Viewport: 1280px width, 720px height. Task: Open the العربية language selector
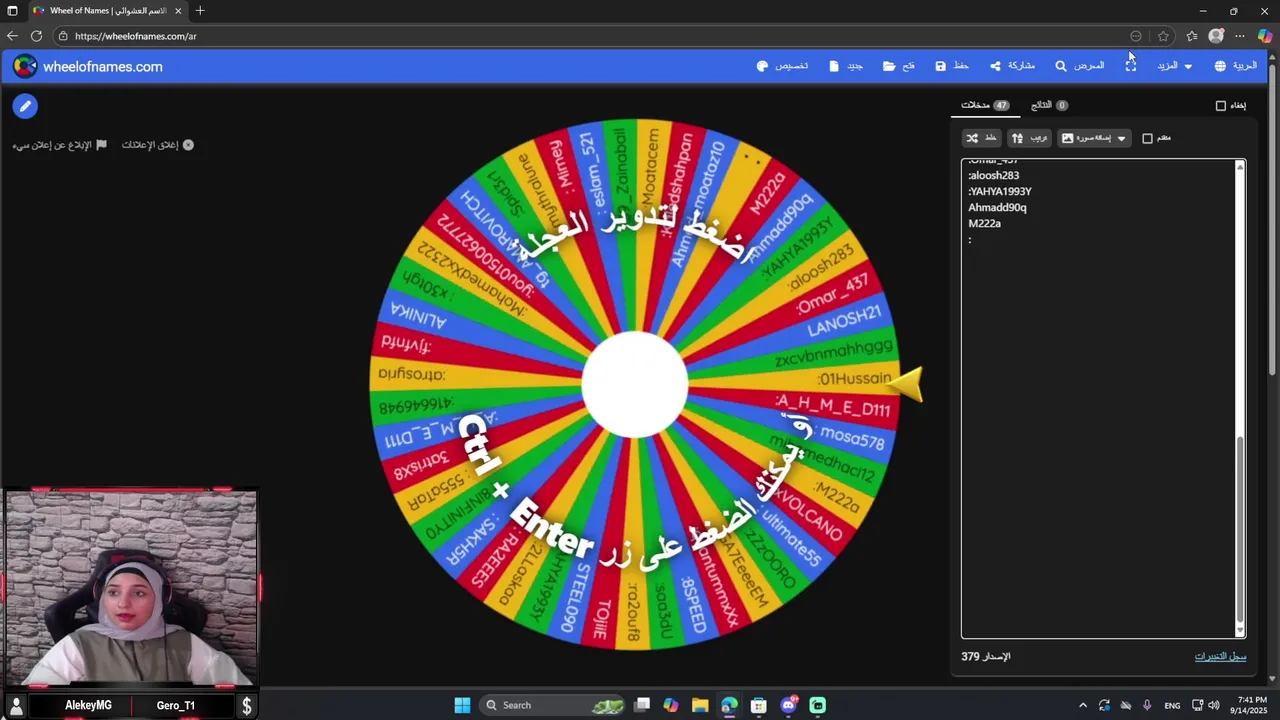tap(1236, 66)
